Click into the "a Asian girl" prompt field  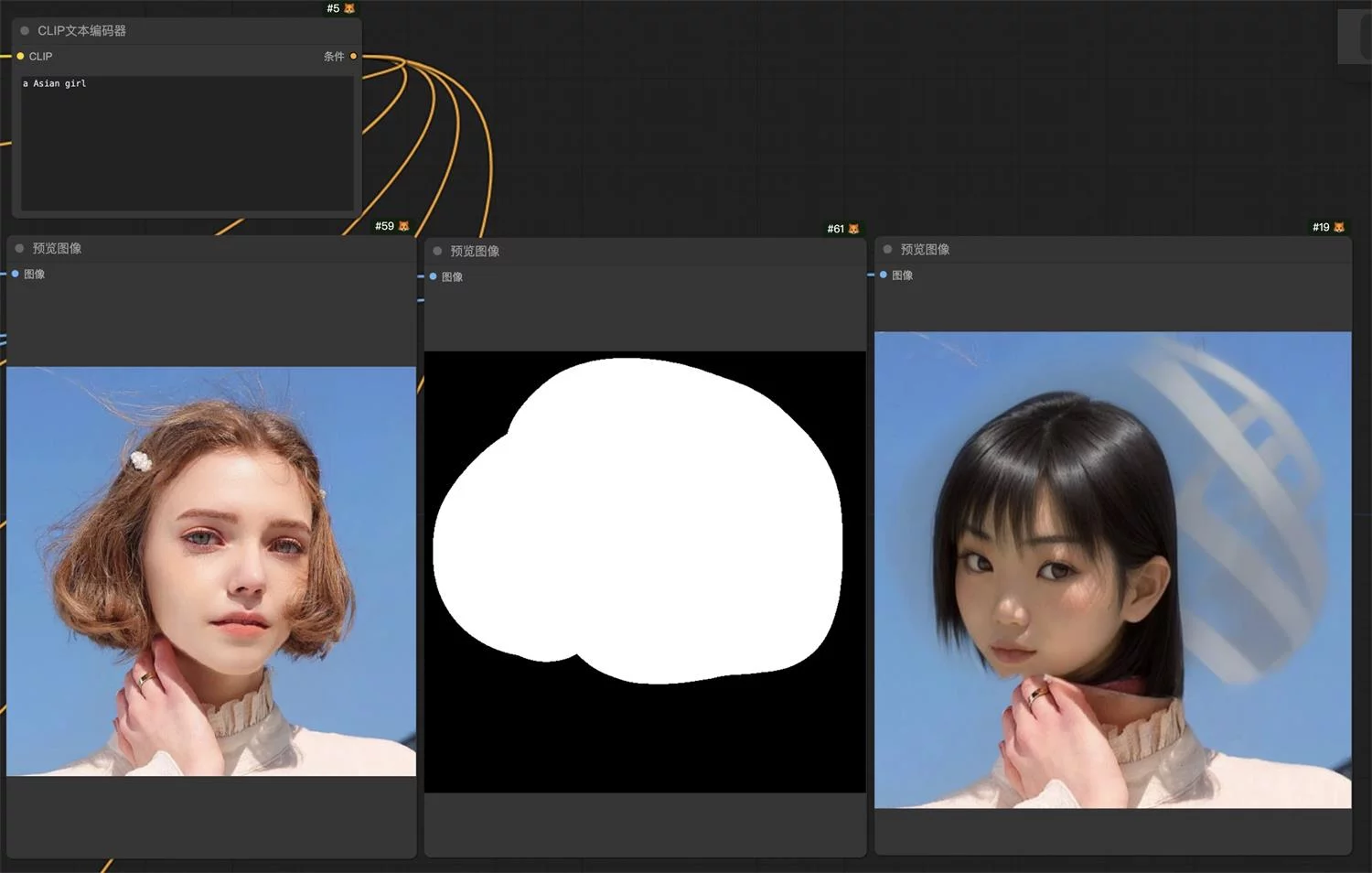click(x=187, y=142)
